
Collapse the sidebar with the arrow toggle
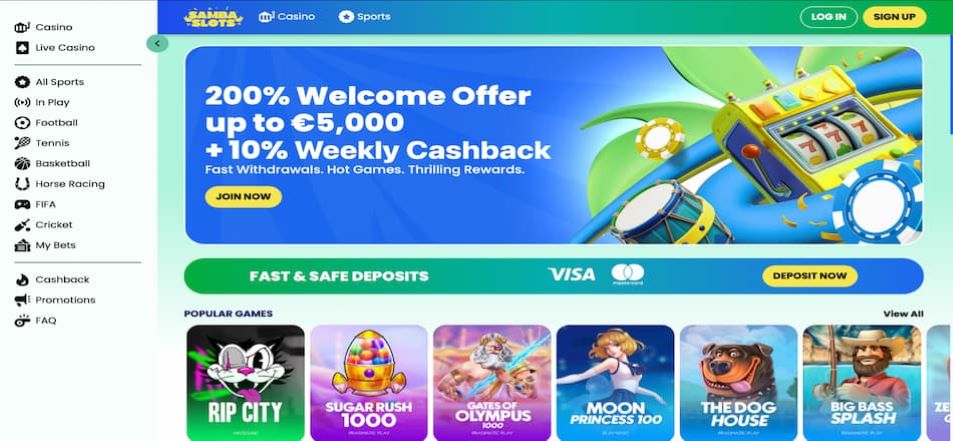click(157, 43)
